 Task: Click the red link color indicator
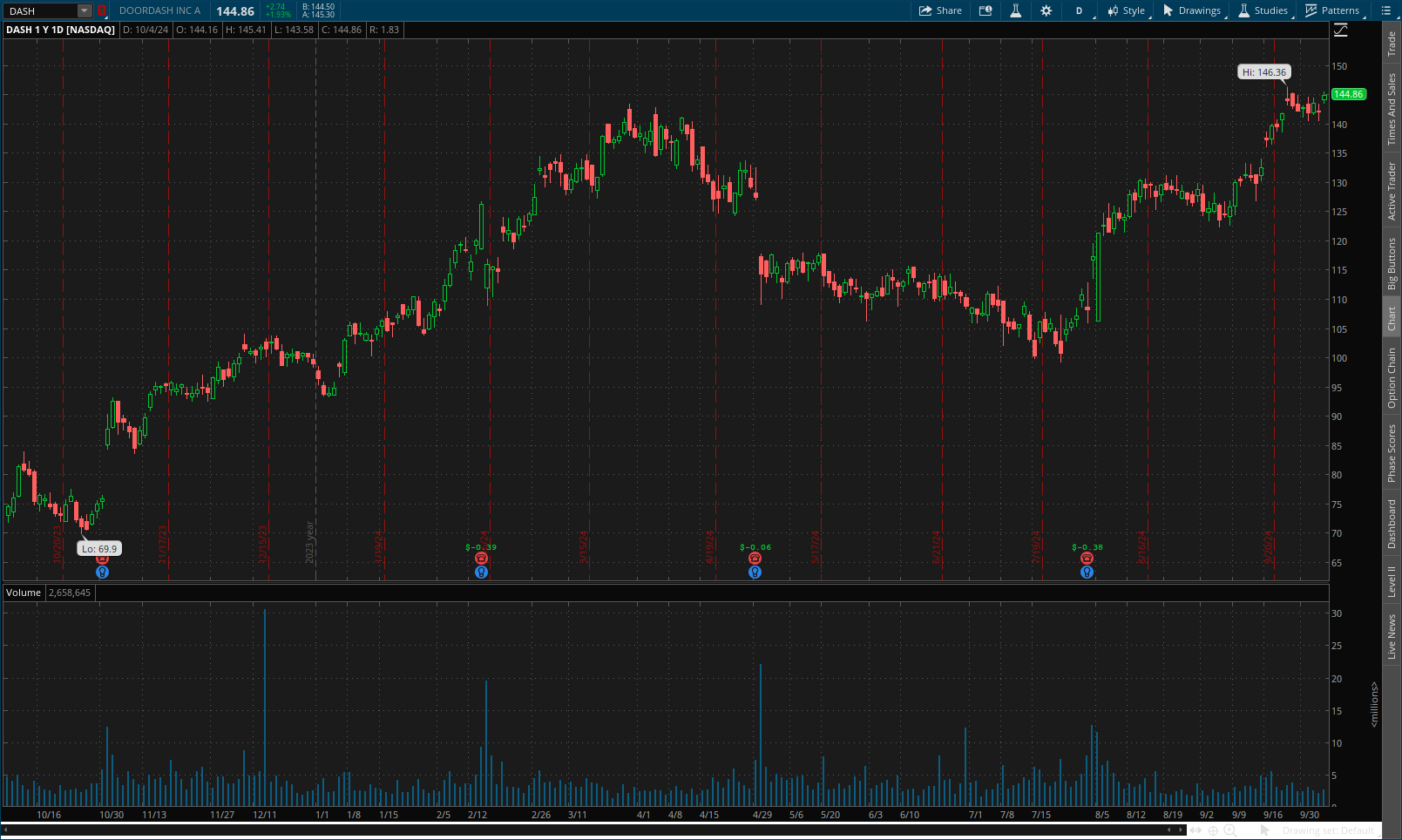(101, 10)
